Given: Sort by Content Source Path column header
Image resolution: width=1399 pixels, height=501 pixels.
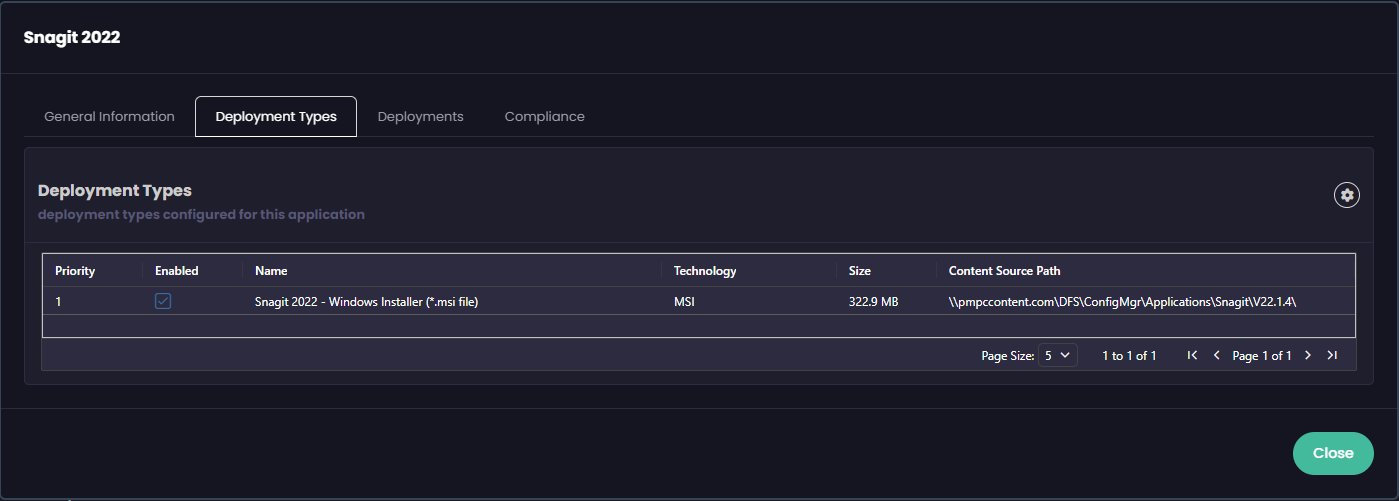Looking at the screenshot, I should tap(1004, 271).
